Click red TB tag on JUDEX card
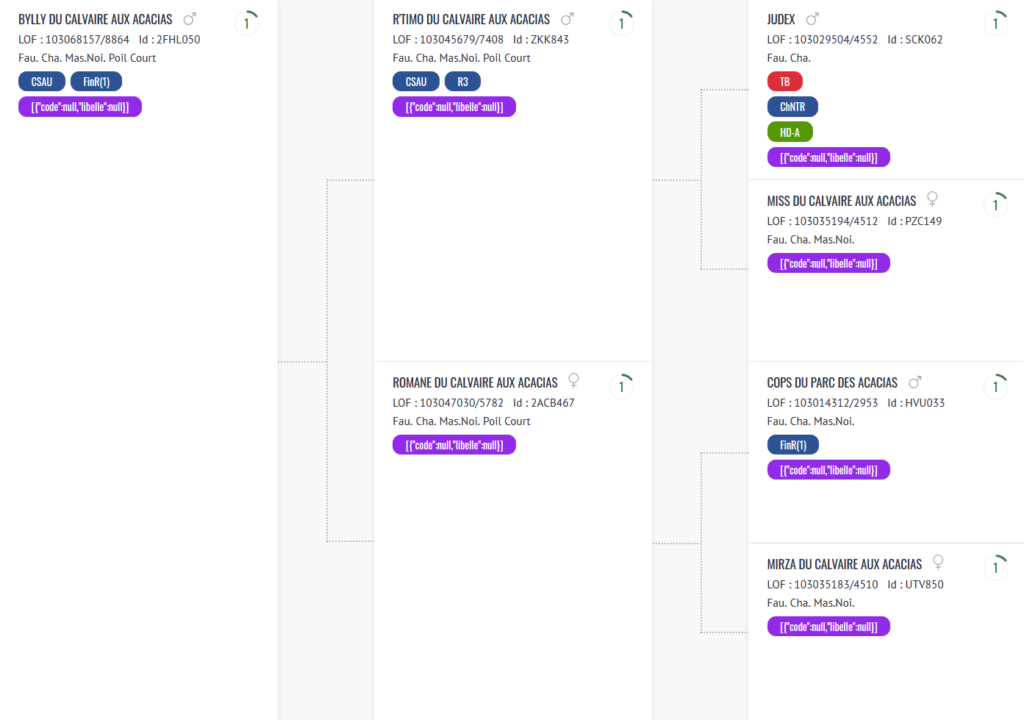This screenshot has height=720, width=1024. pos(785,82)
